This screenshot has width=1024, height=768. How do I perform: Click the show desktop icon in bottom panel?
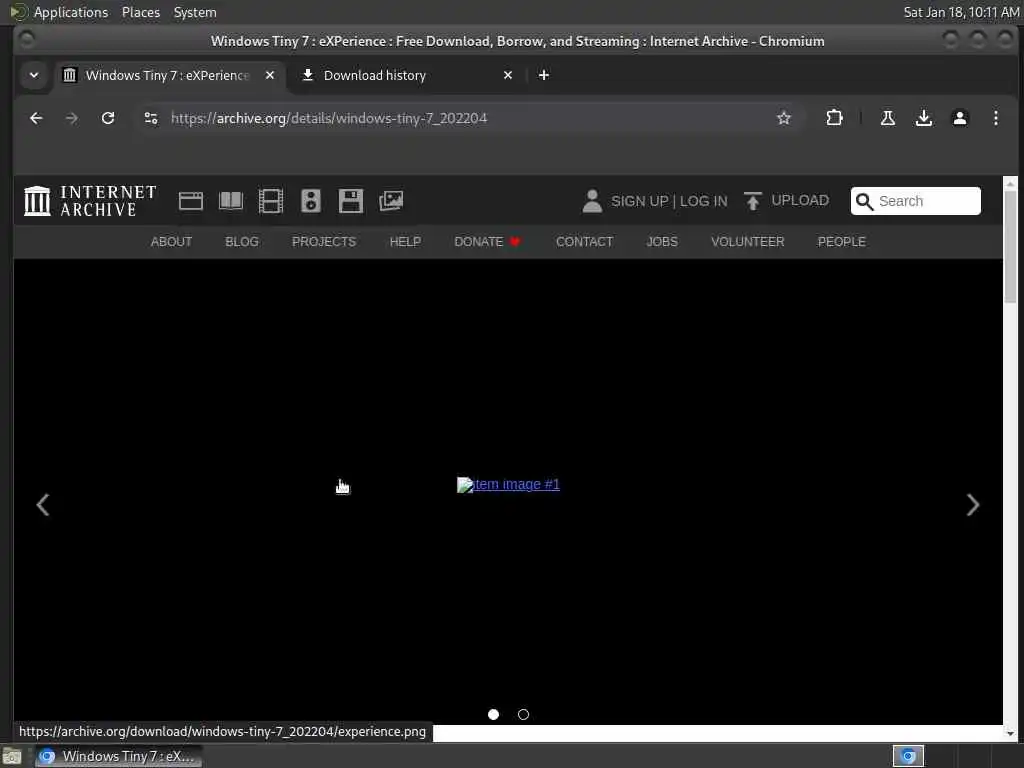pos(12,756)
